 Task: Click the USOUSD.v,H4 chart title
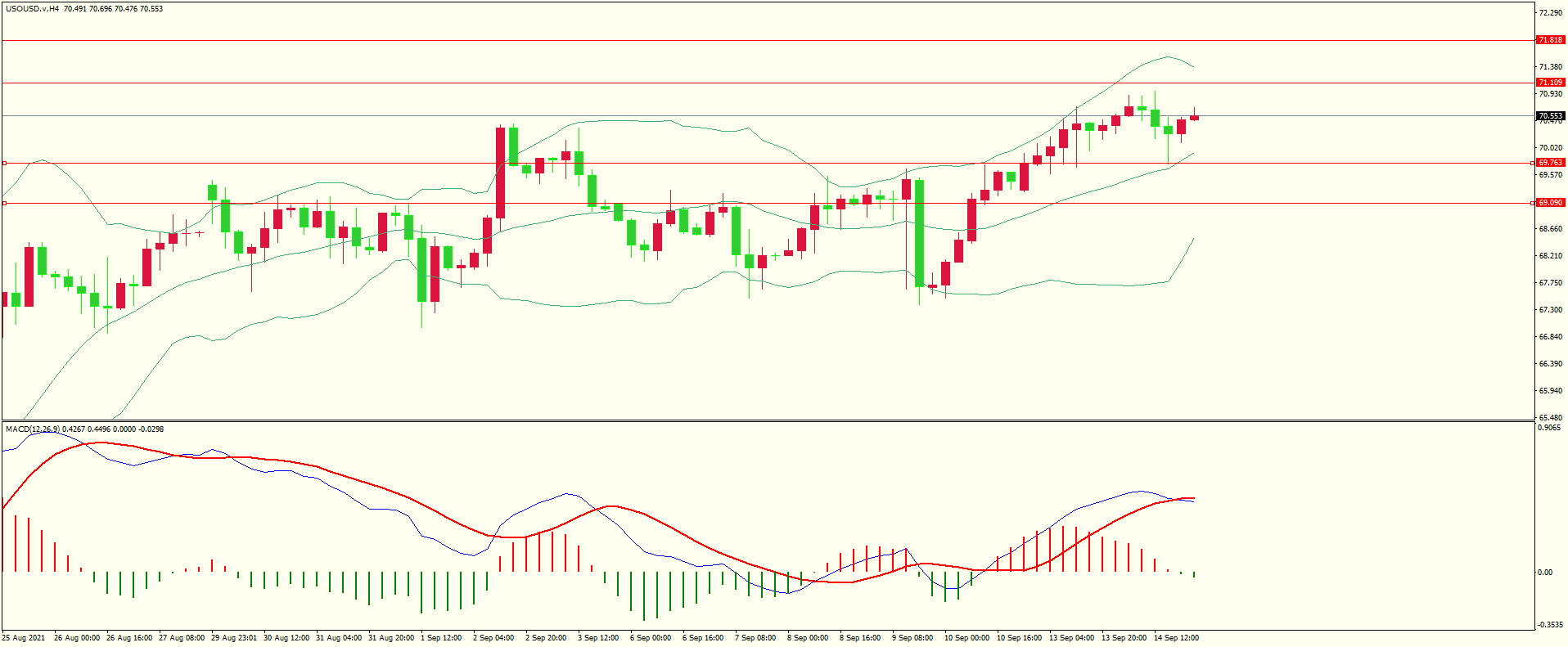(x=32, y=9)
